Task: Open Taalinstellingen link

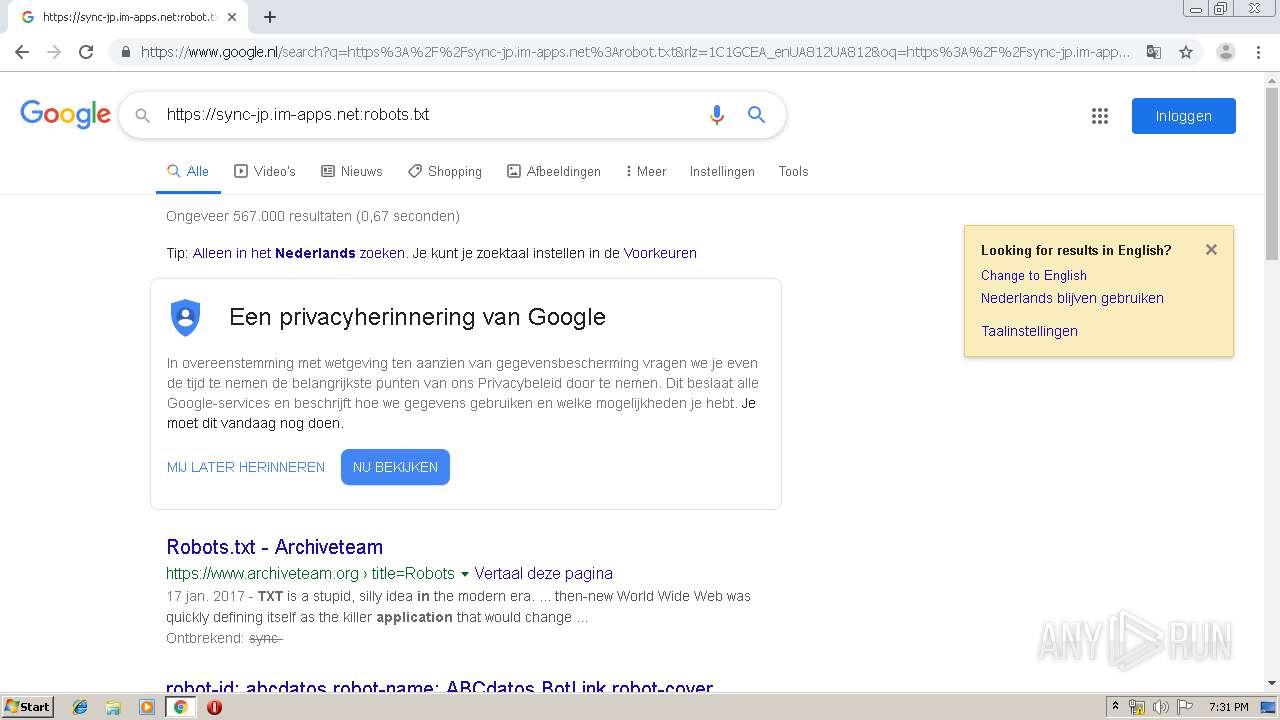Action: click(x=1029, y=331)
